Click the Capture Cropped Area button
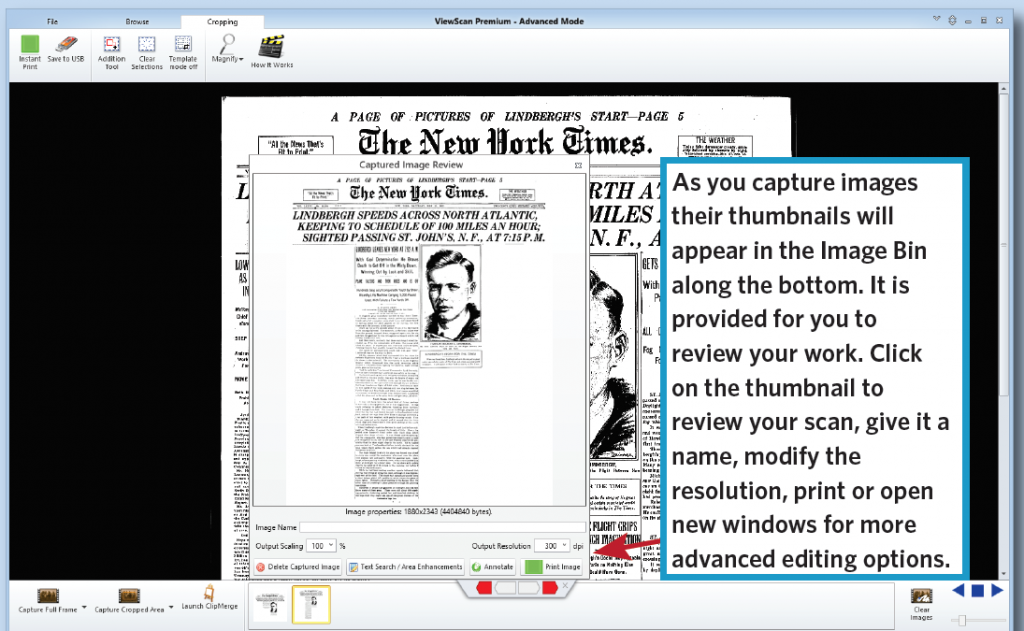The width and height of the screenshot is (1024, 631). pyautogui.click(x=129, y=600)
